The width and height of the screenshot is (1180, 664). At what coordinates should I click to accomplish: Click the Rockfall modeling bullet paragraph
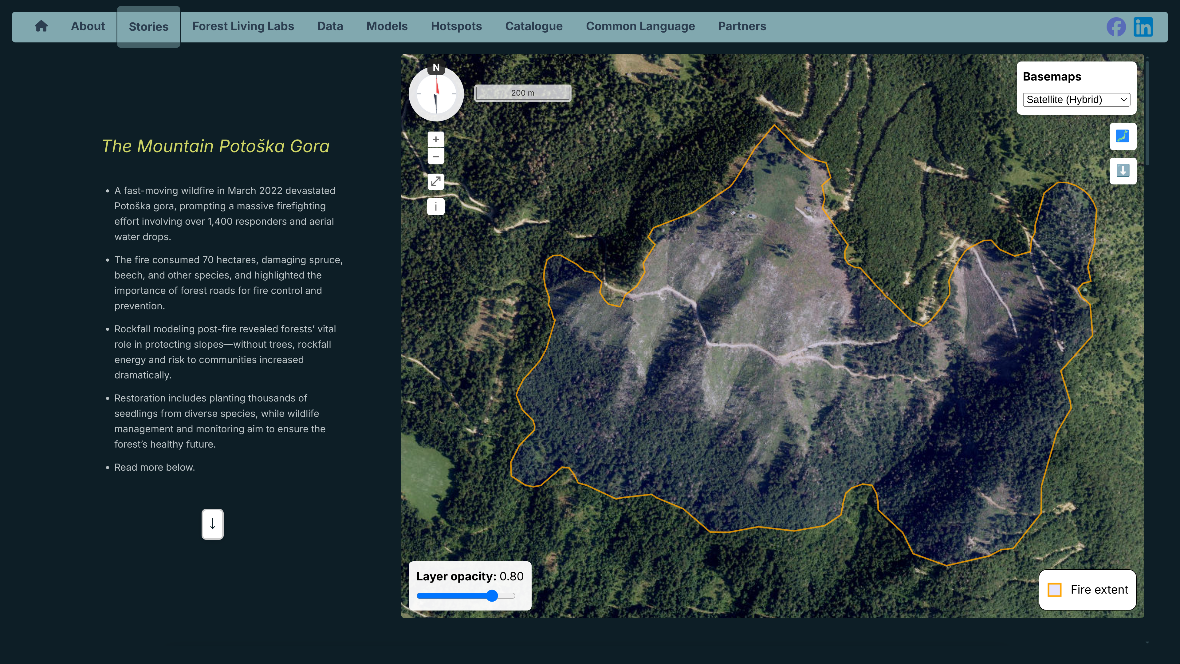(x=225, y=352)
